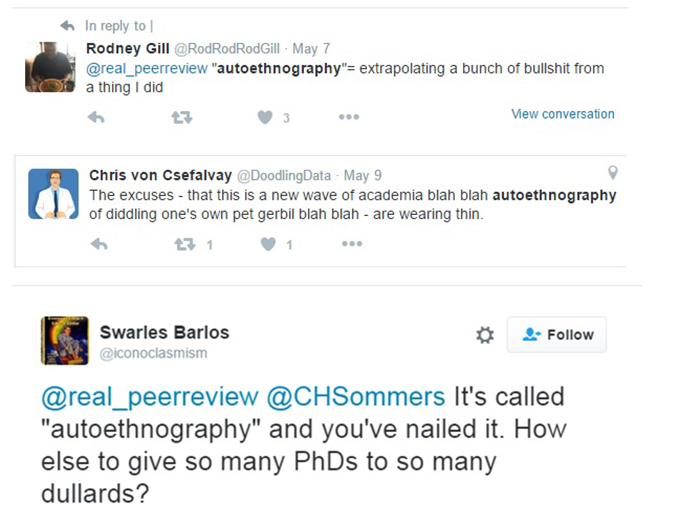The width and height of the screenshot is (680, 524).
Task: Like Rodney Gill's tweet
Action: (x=265, y=117)
